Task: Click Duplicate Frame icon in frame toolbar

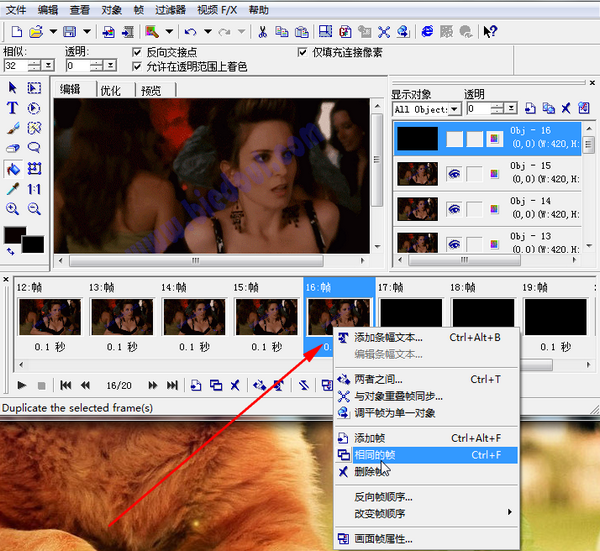Action: (x=216, y=385)
